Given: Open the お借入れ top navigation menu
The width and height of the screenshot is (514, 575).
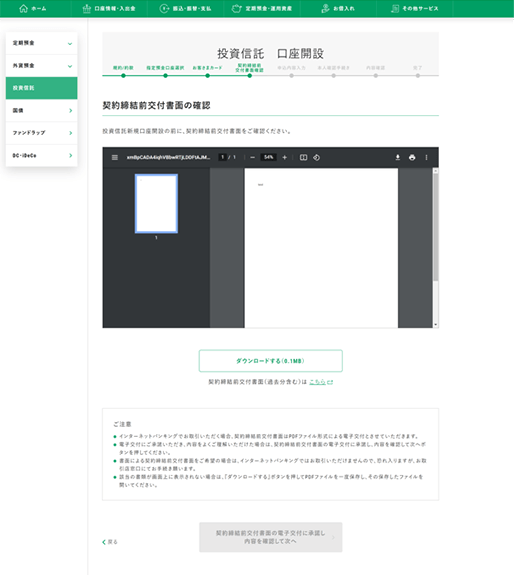Looking at the screenshot, I should (x=338, y=8).
